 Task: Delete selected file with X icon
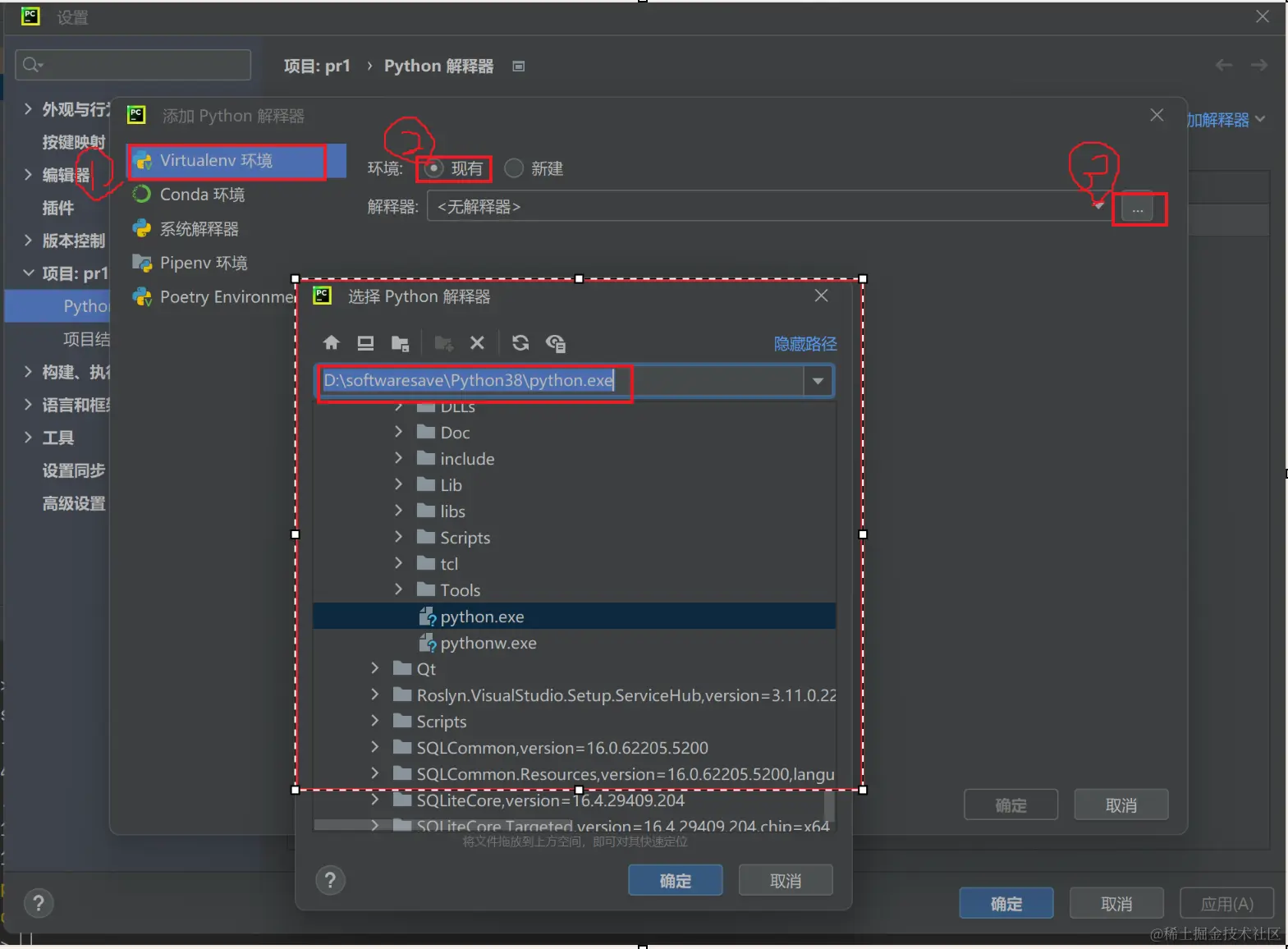coord(477,343)
